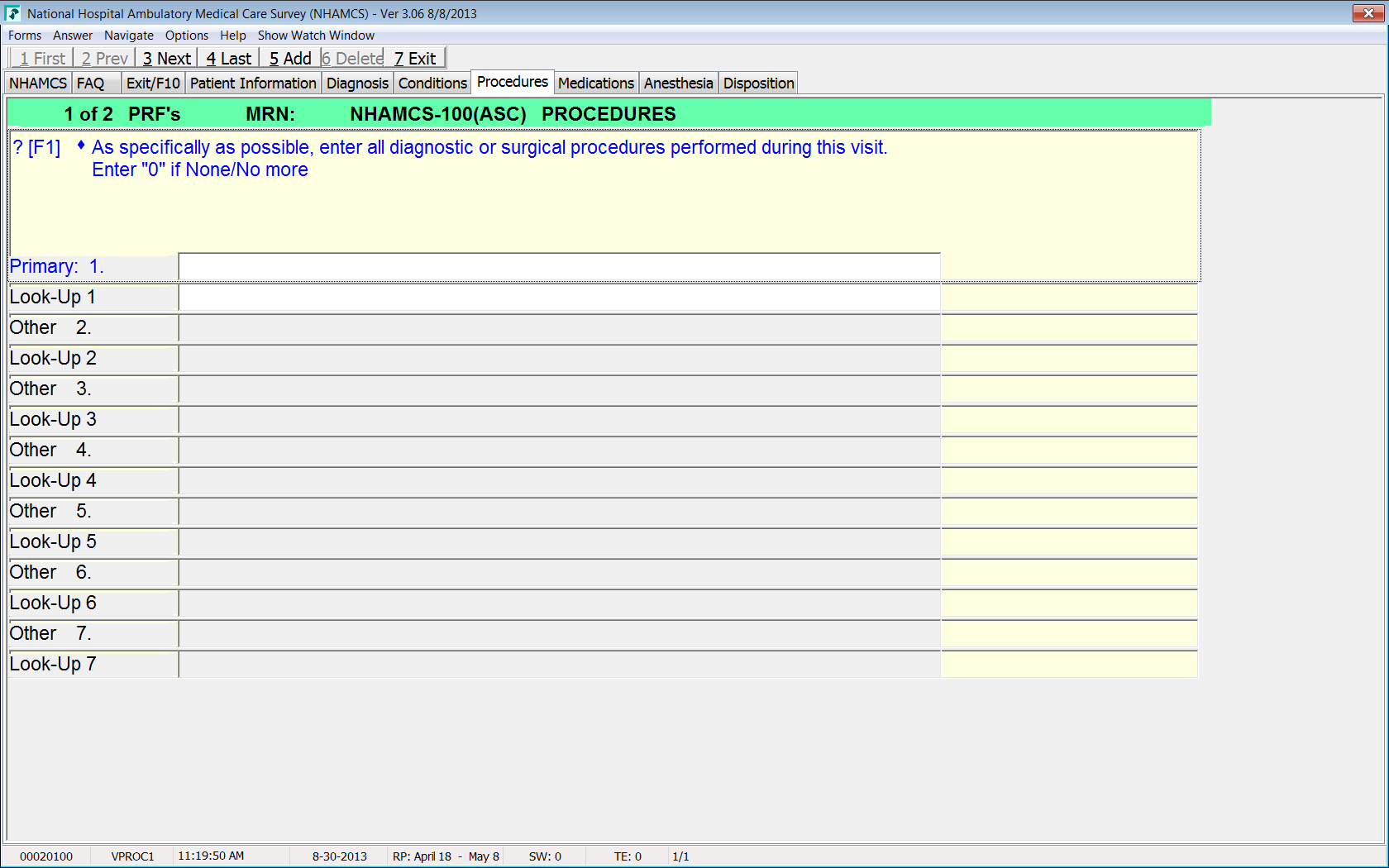Open the Answer menu
Image resolution: width=1389 pixels, height=868 pixels.
(73, 36)
